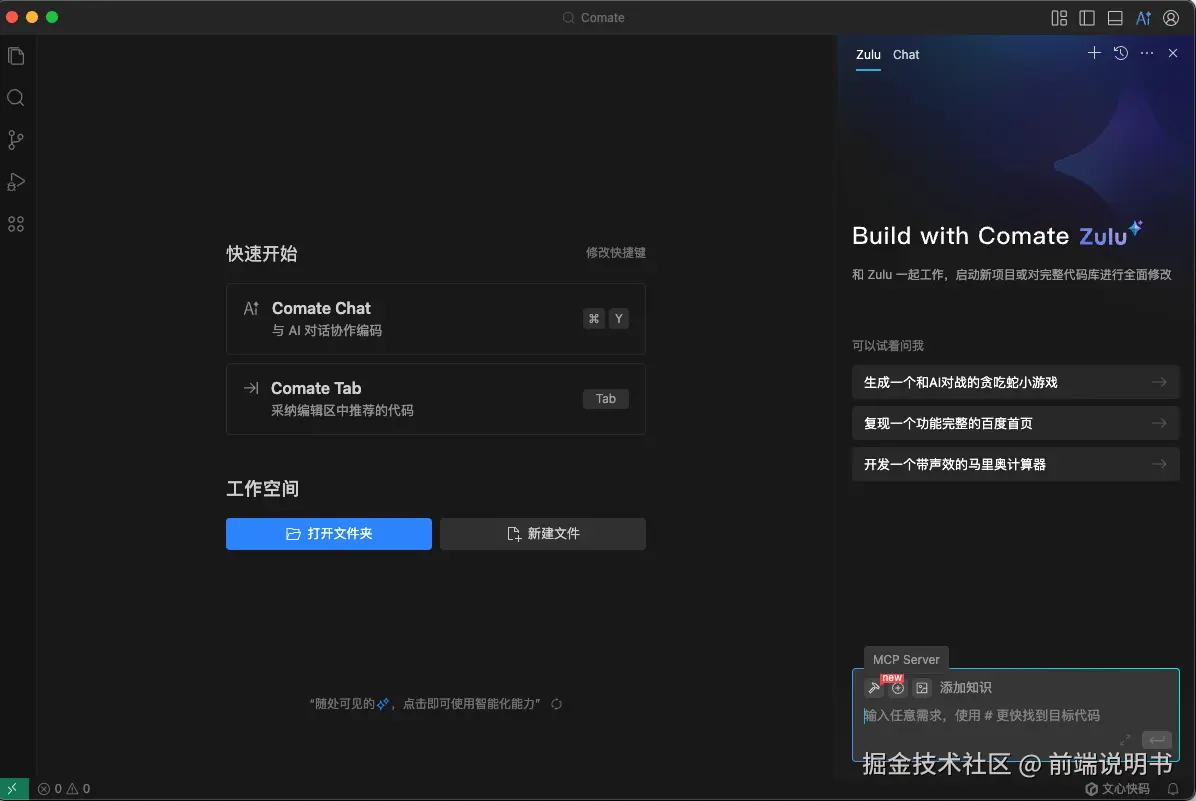Viewport: 1196px width, 801px height.
Task: Open the Extensions grid icon
Action: (x=16, y=224)
